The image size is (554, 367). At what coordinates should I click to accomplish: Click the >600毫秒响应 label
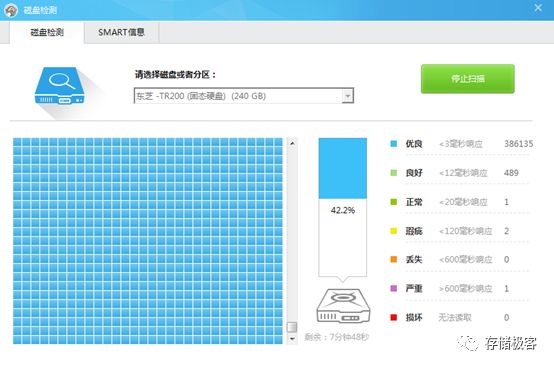pos(466,289)
